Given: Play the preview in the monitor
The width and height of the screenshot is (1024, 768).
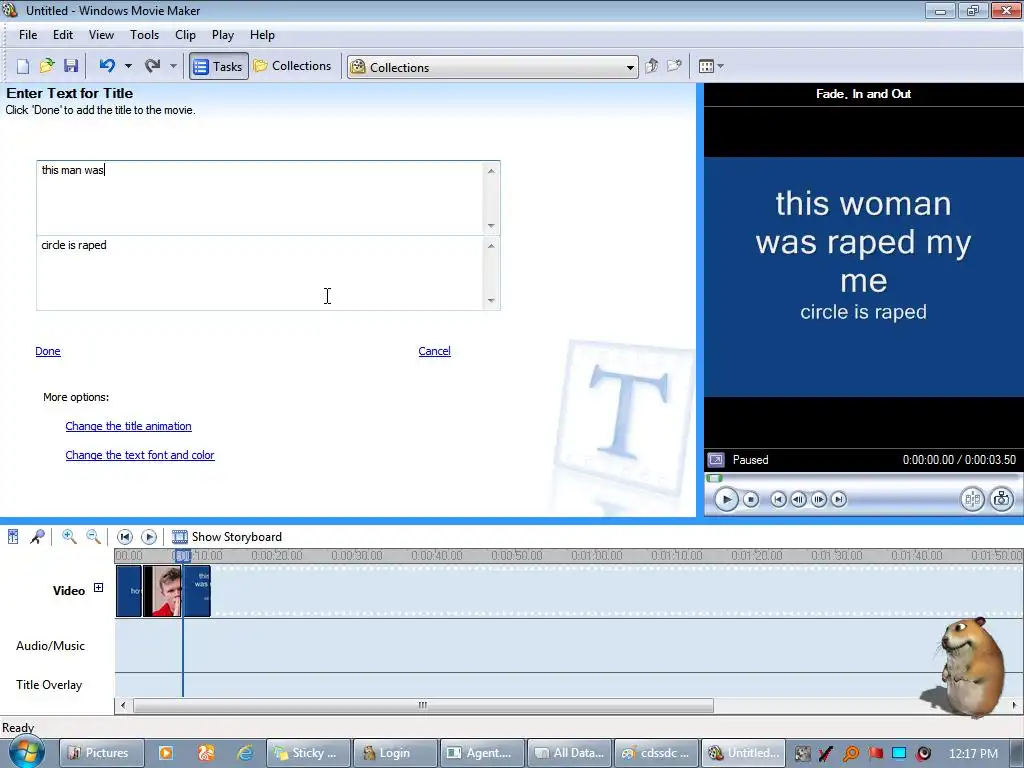Looking at the screenshot, I should pyautogui.click(x=726, y=500).
